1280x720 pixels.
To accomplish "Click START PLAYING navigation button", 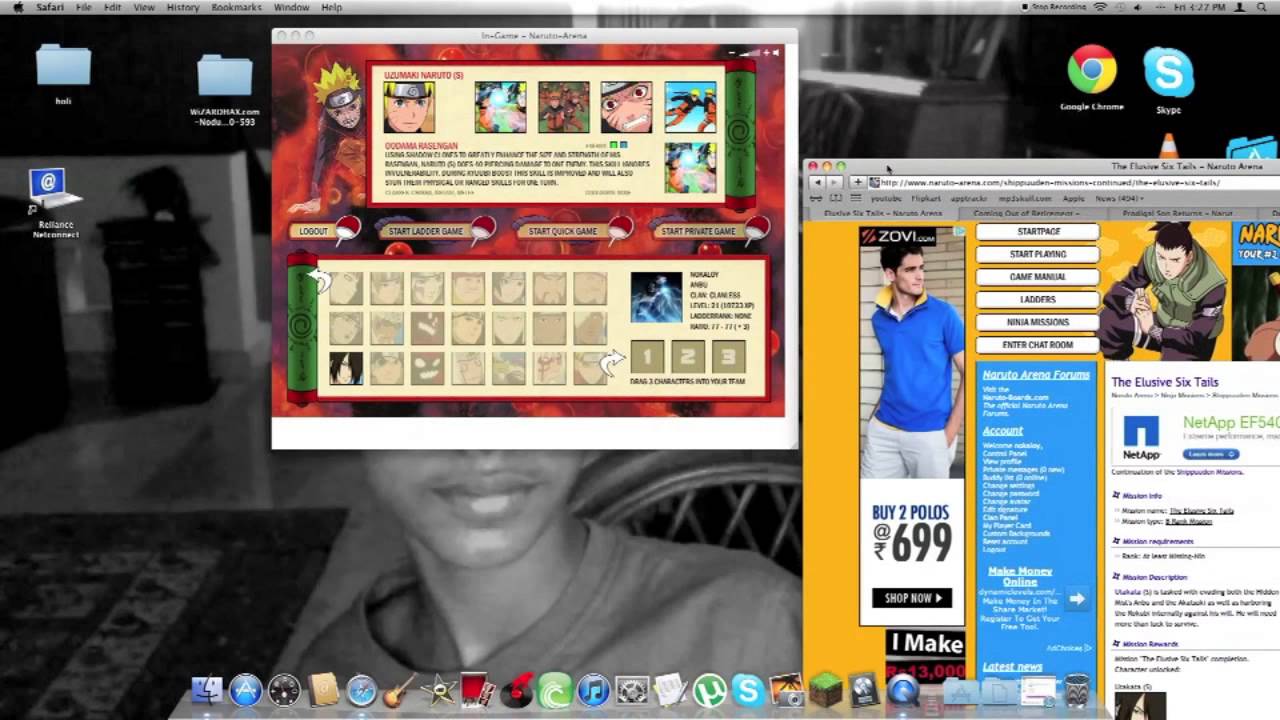I will (1038, 254).
